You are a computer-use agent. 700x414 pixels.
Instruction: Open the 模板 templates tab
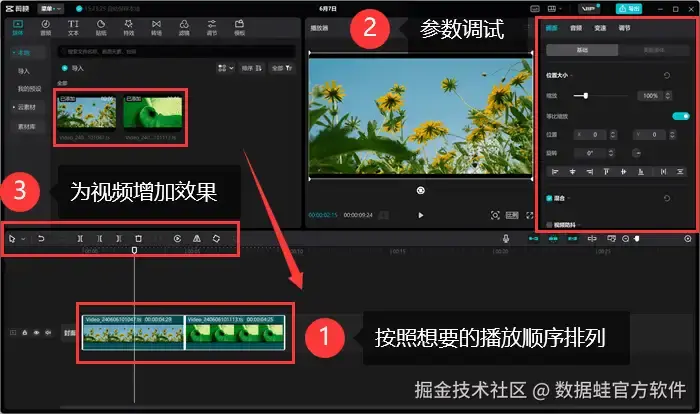click(x=240, y=27)
